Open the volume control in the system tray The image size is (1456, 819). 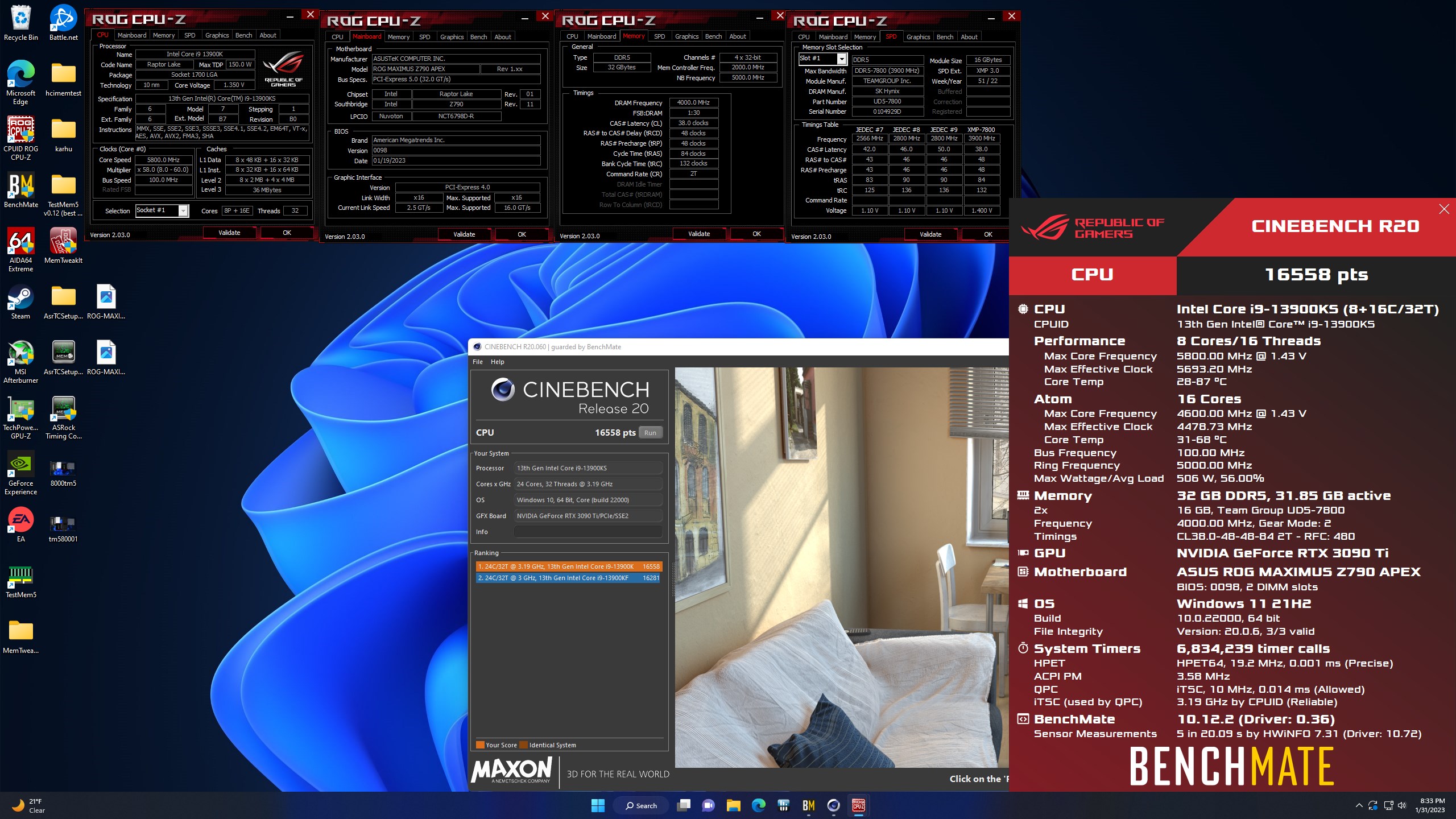coord(1401,805)
